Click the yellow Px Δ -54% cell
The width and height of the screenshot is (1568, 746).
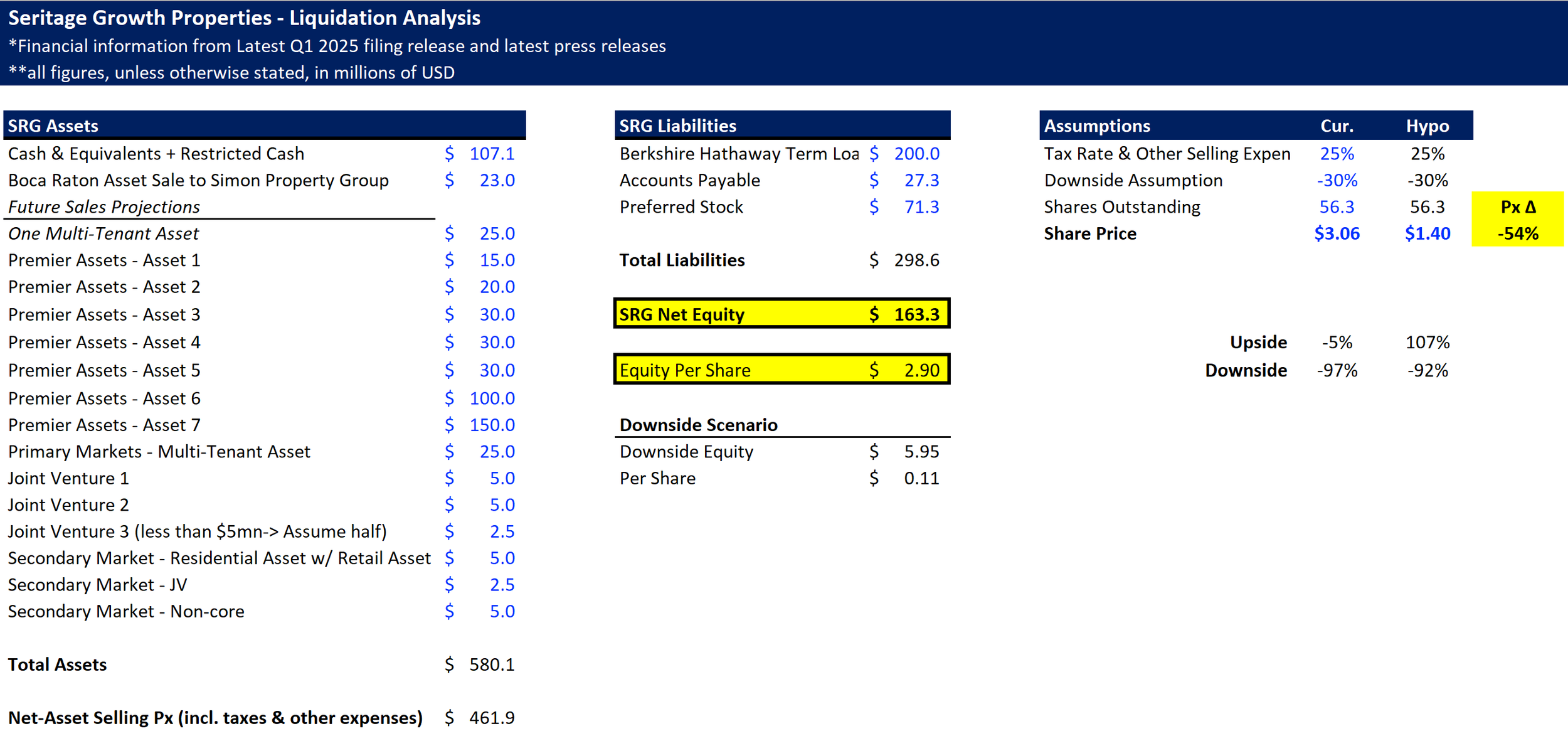pos(1518,234)
